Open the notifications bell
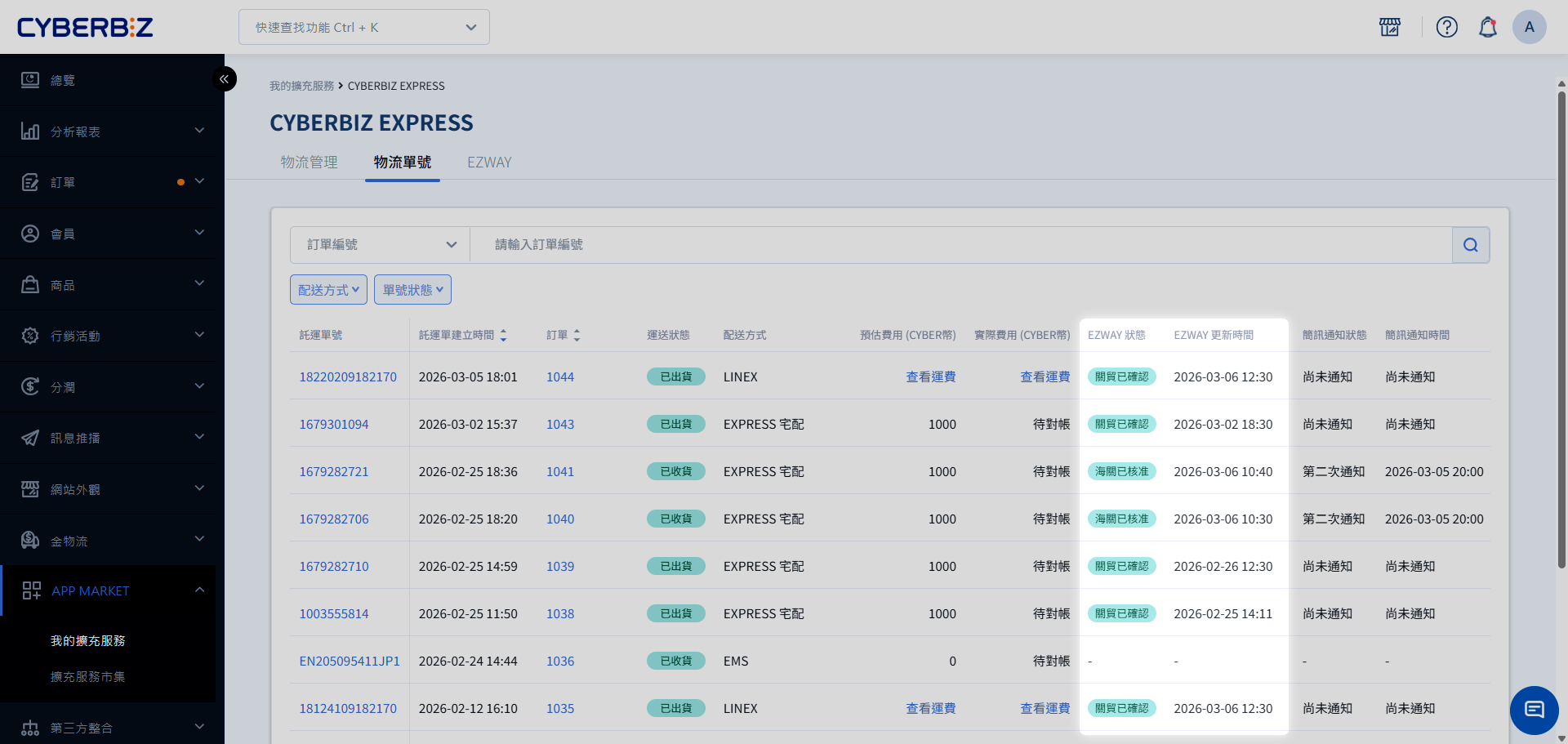Viewport: 1568px width, 744px height. pos(1487,27)
